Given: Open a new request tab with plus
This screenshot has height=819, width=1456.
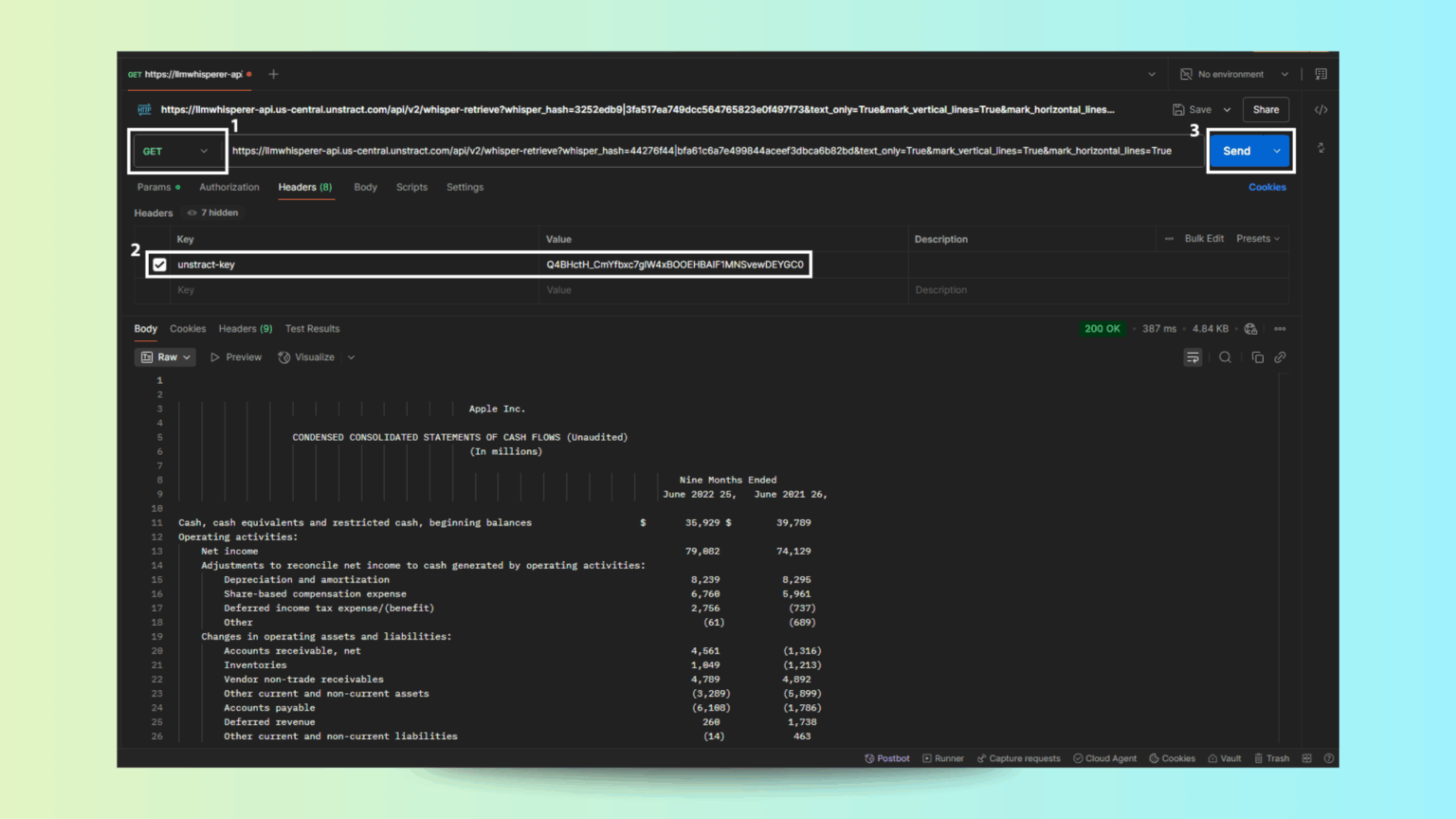Looking at the screenshot, I should click(x=273, y=74).
